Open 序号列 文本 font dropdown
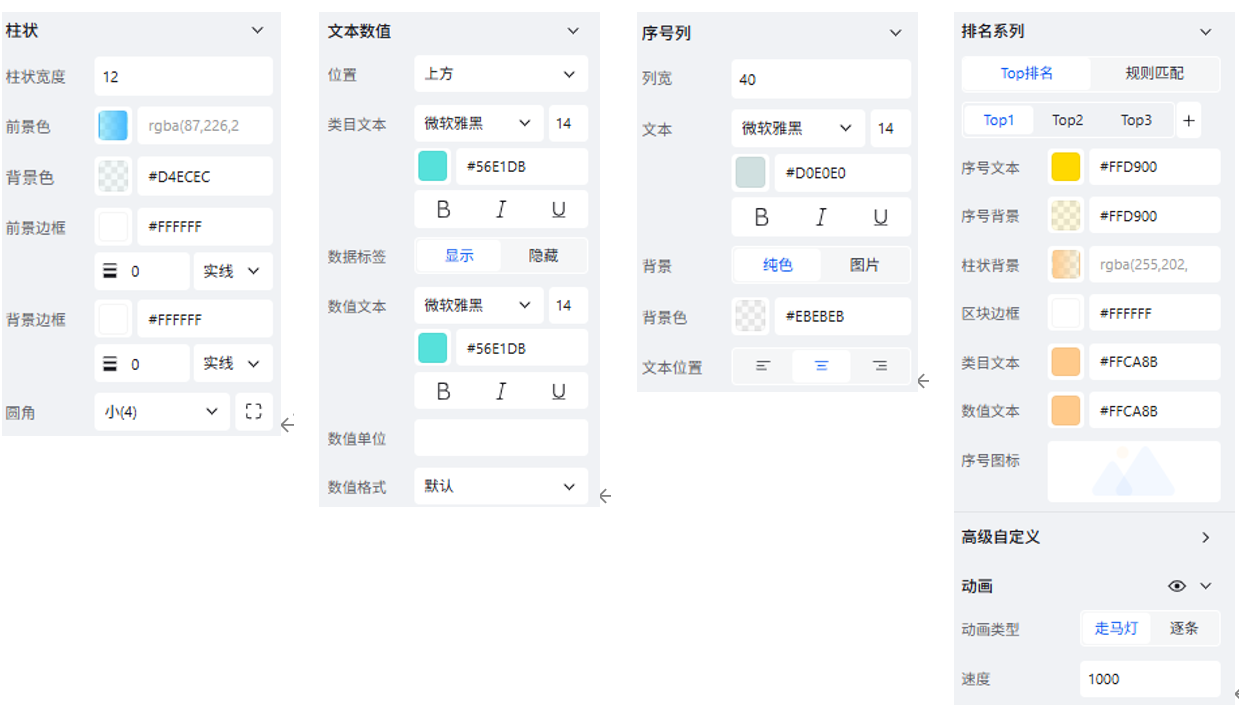 pyautogui.click(x=798, y=128)
